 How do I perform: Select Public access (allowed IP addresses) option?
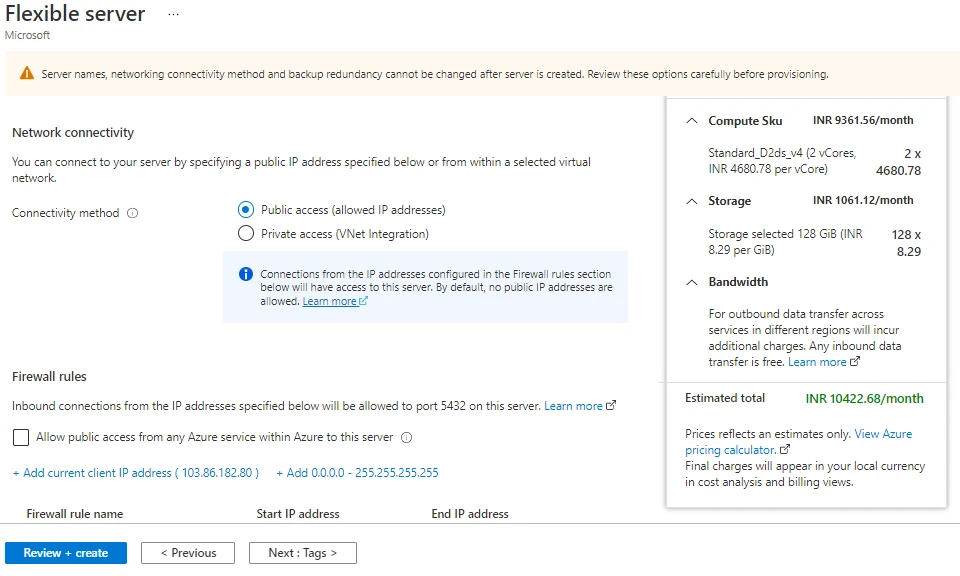[x=243, y=209]
